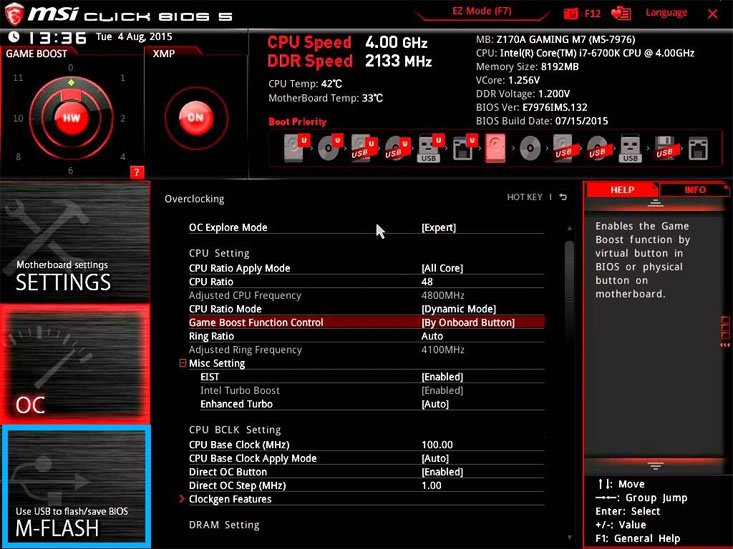Switch to EZ Mode (F7)
Image resolution: width=733 pixels, height=549 pixels.
[481, 11]
